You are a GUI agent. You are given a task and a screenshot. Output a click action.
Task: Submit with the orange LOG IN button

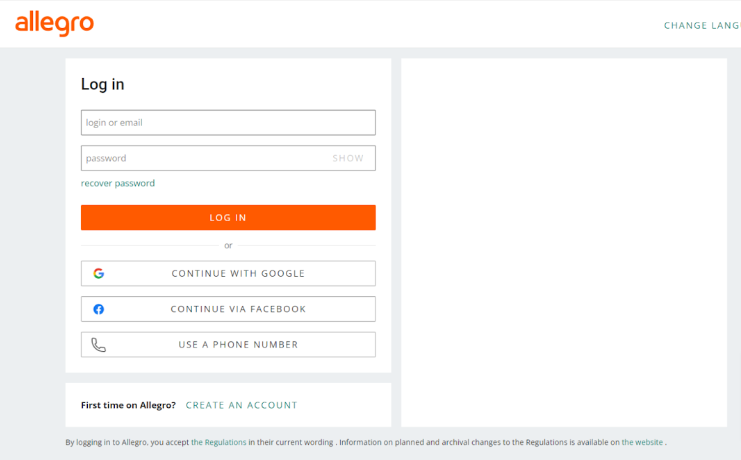(228, 217)
